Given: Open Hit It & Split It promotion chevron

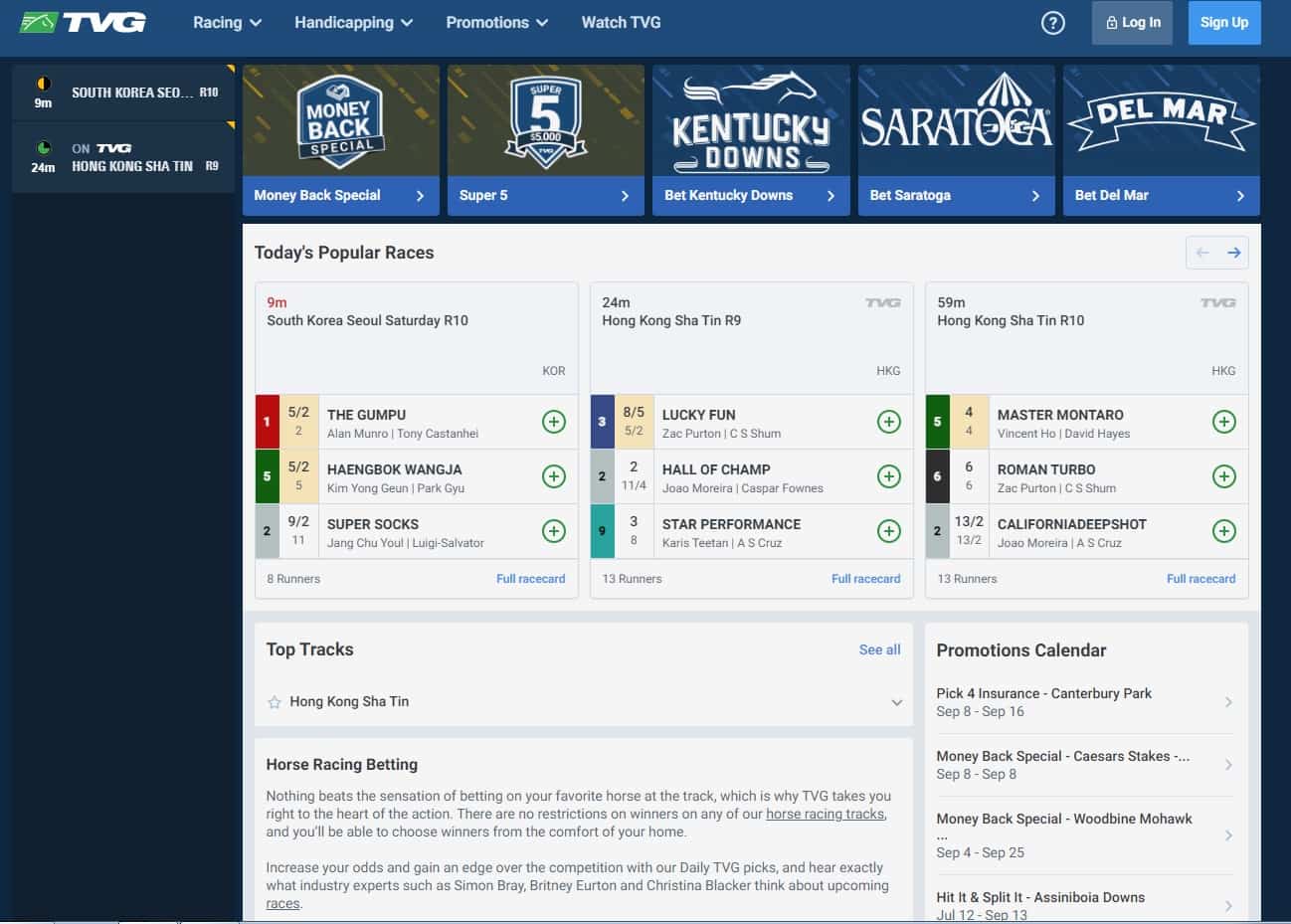Looking at the screenshot, I should [x=1228, y=905].
